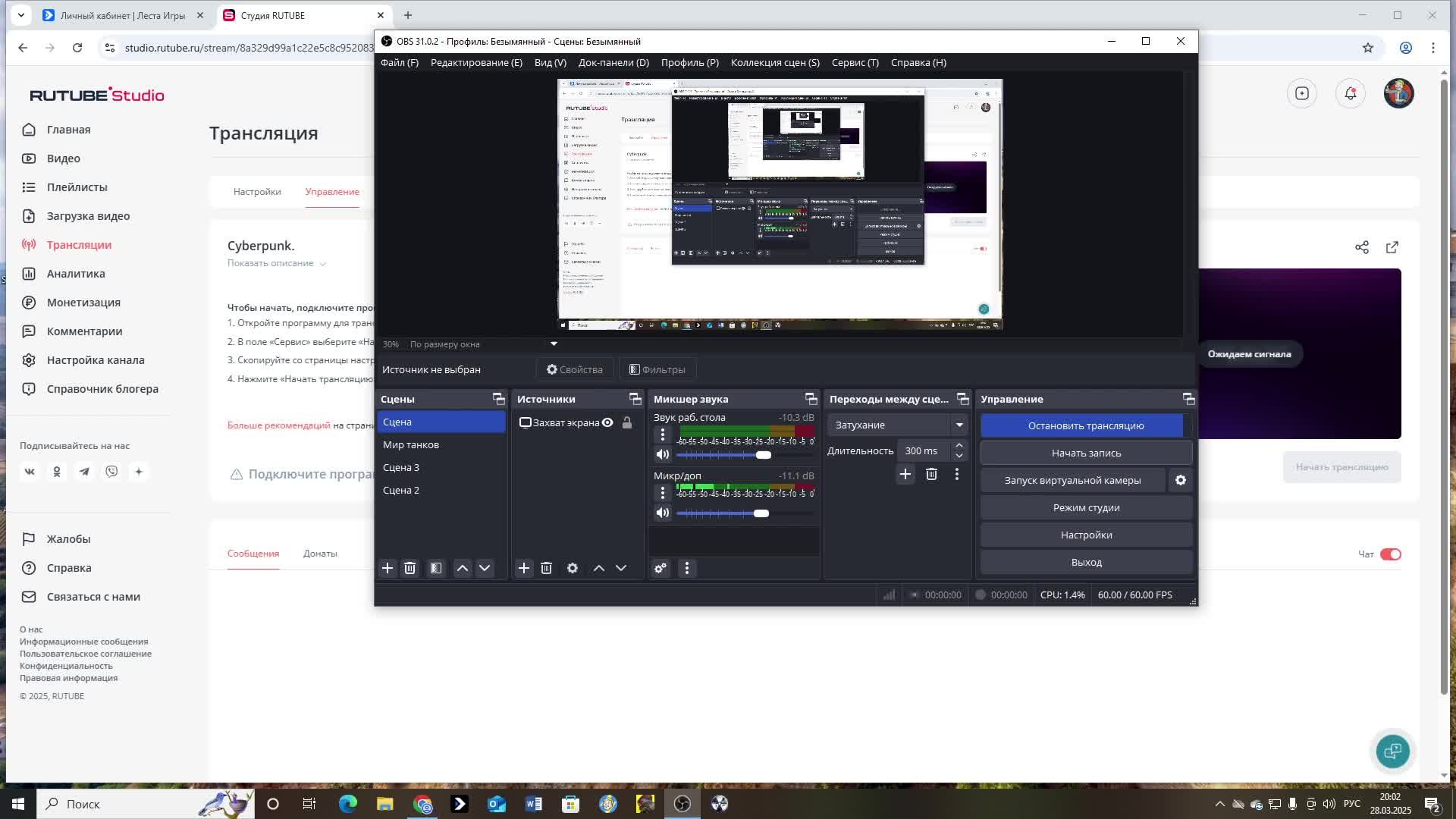
Task: Open advanced audio properties gears icon
Action: tap(661, 568)
